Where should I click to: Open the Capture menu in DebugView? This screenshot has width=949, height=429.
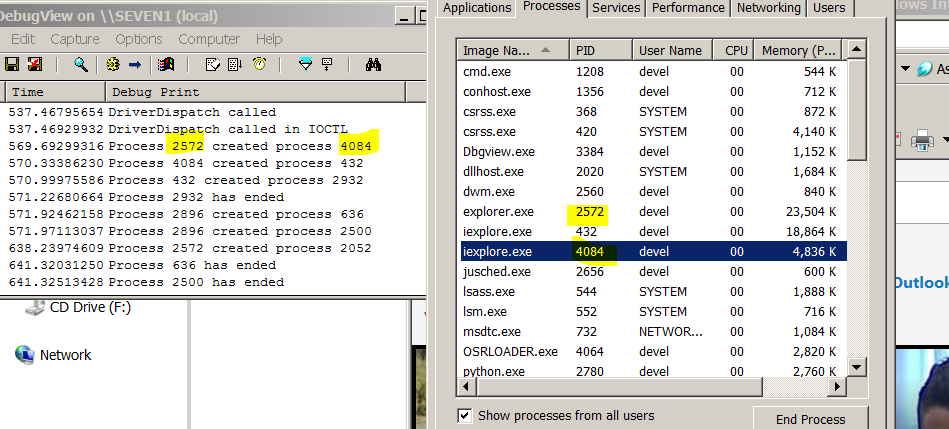[75, 39]
